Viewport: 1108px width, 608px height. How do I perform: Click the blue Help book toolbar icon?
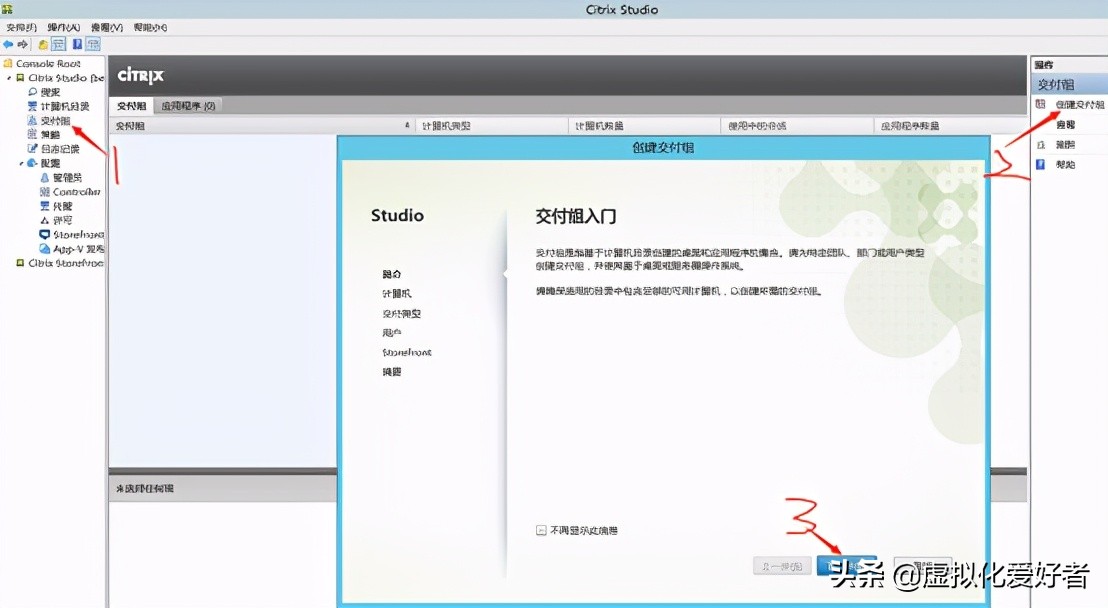pos(77,45)
